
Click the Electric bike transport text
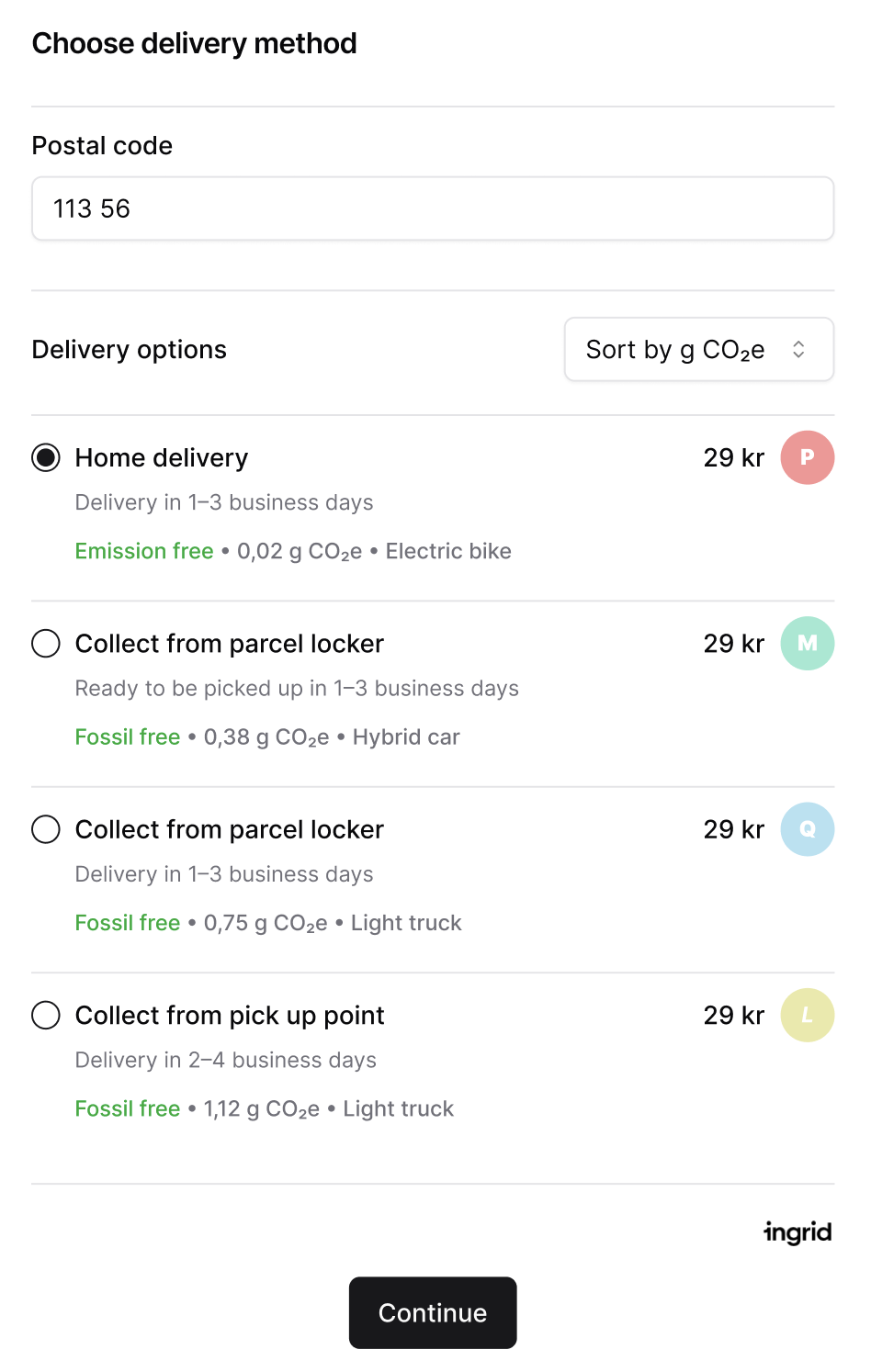pyautogui.click(x=448, y=551)
